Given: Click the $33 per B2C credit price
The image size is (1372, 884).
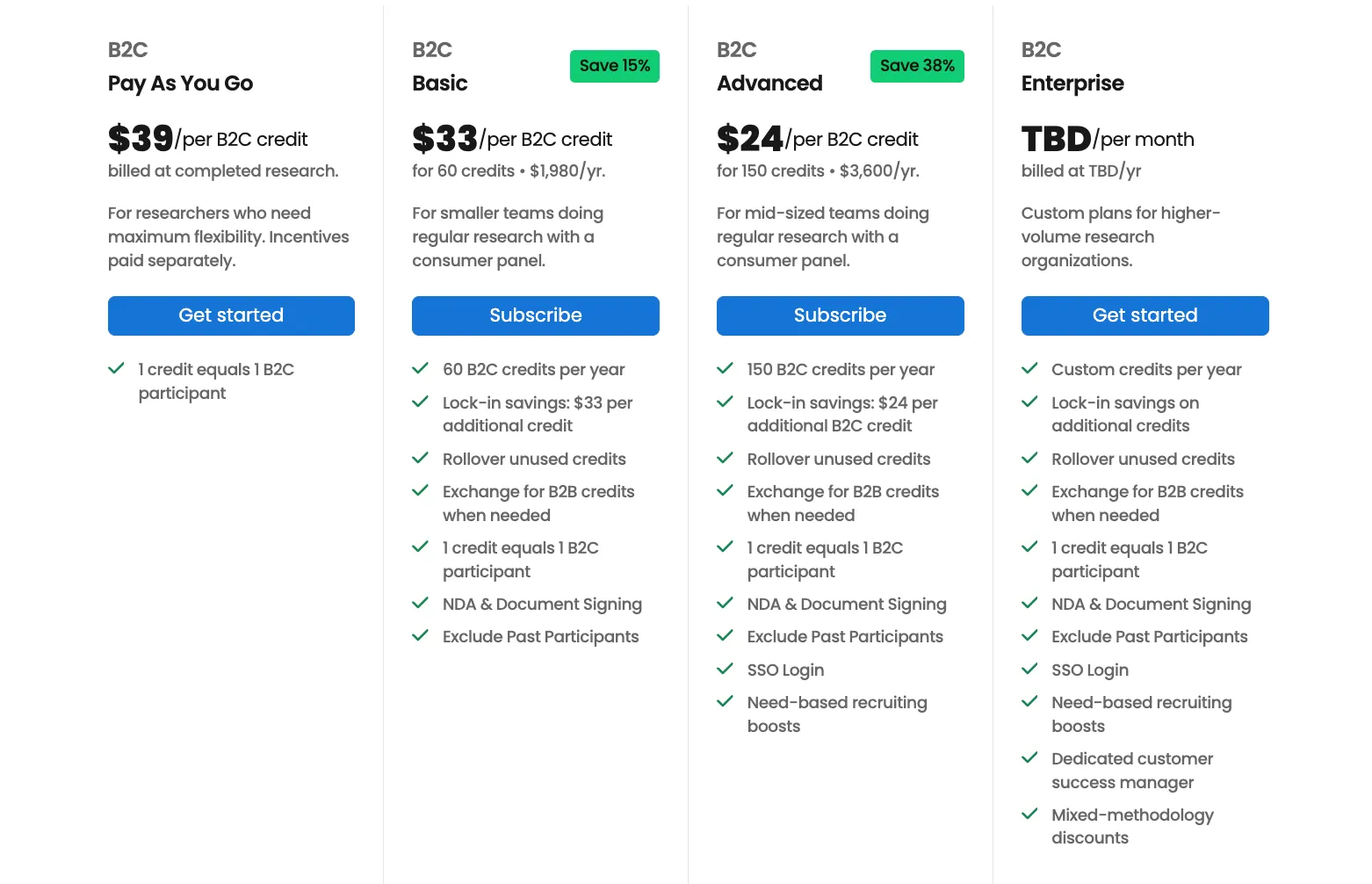Looking at the screenshot, I should (x=512, y=139).
